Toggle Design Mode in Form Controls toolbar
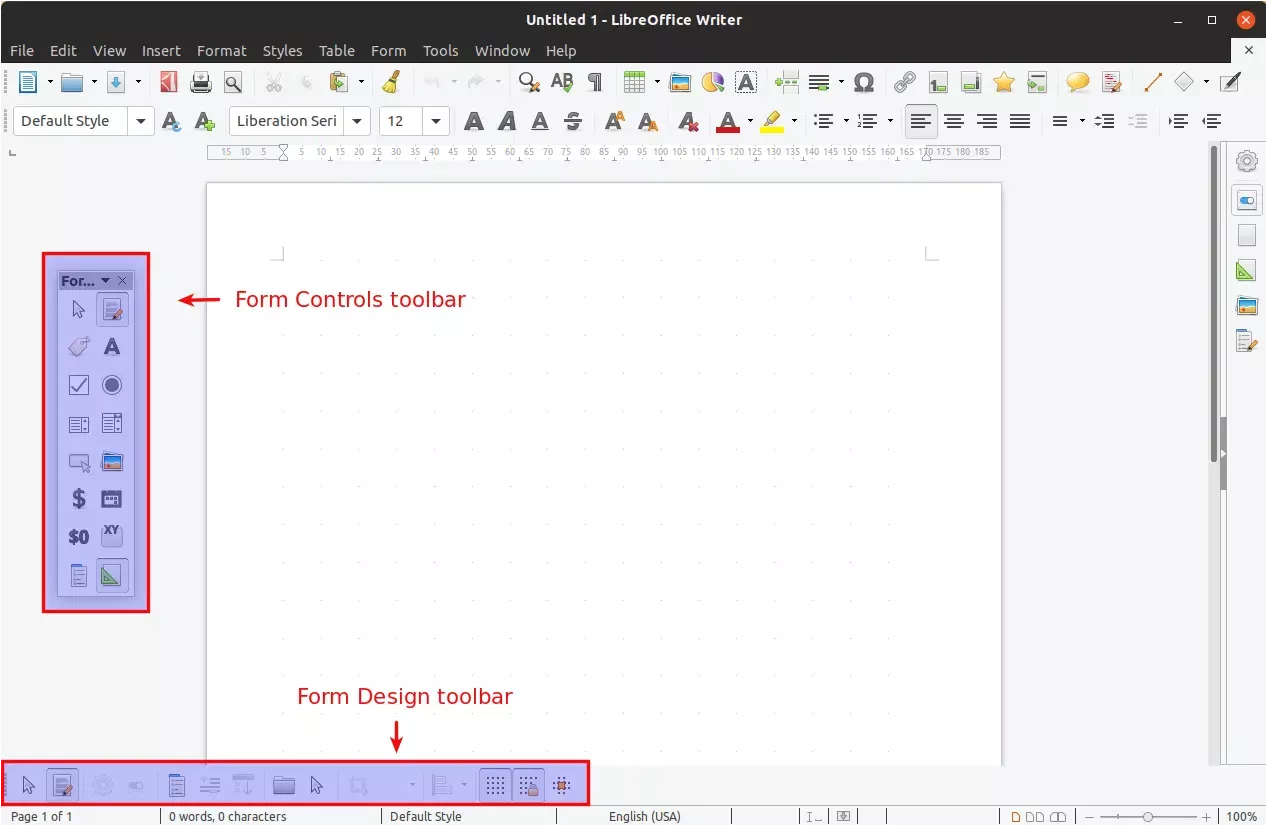The width and height of the screenshot is (1266, 825). pos(112,309)
